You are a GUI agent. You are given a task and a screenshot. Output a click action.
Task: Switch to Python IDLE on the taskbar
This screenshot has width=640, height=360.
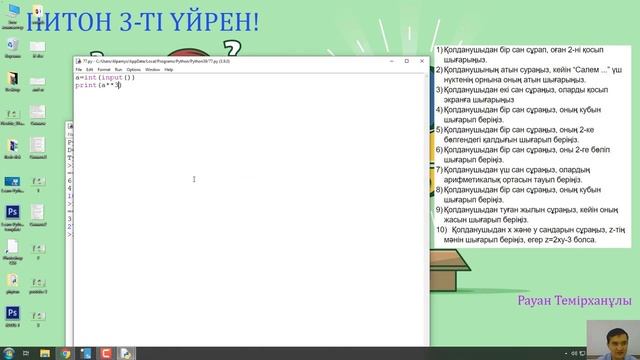coord(126,353)
